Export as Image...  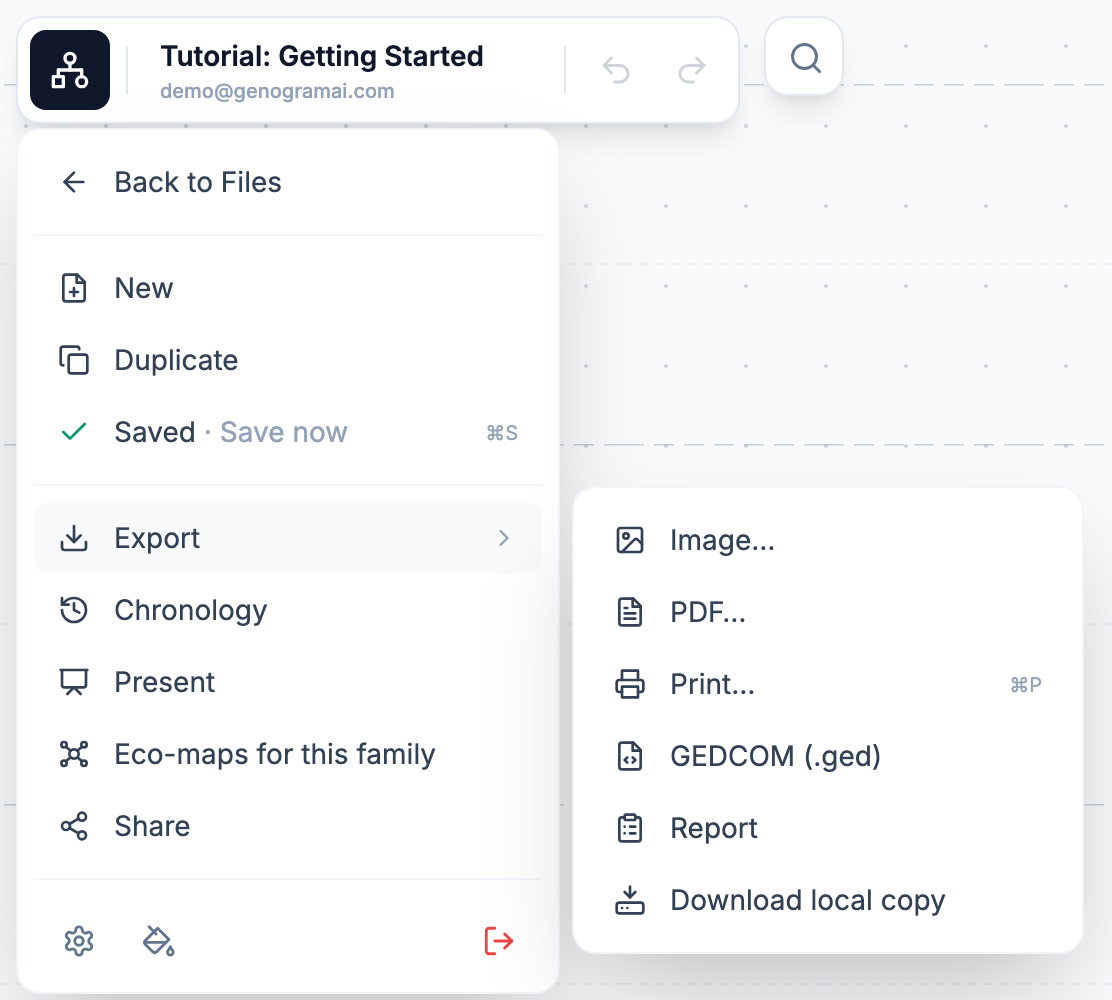point(827,540)
